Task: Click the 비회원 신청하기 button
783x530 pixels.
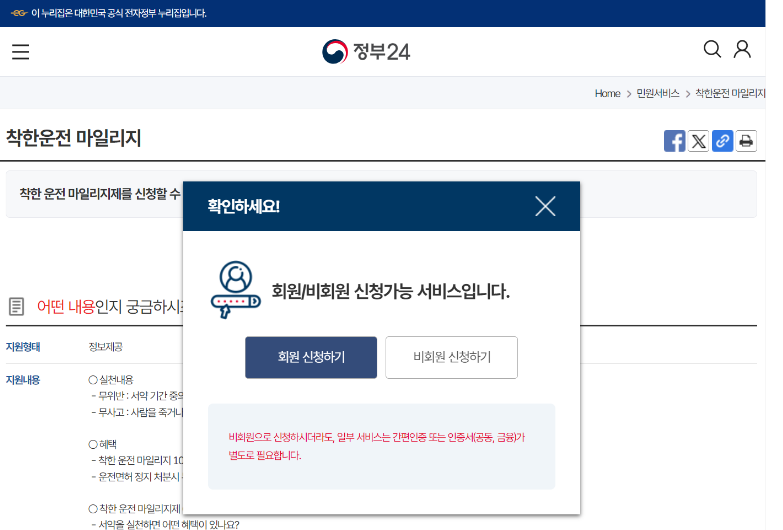Action: pos(451,357)
